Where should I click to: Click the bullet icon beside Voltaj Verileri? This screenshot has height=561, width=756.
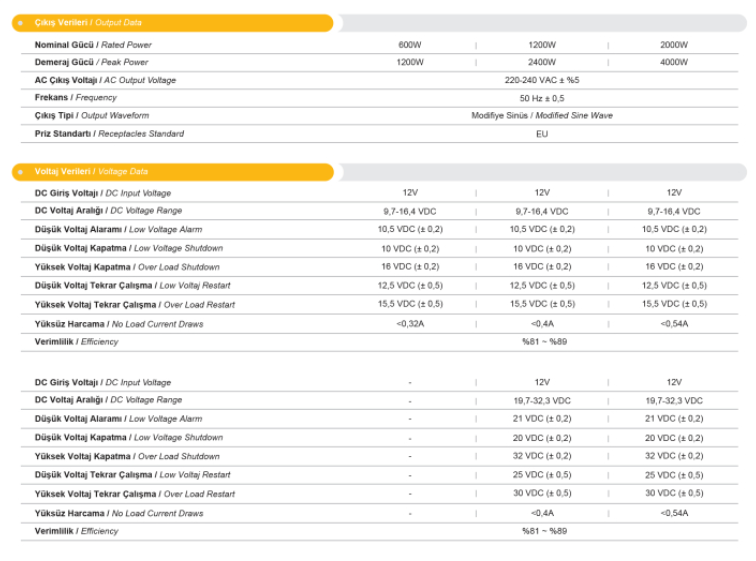[x=21, y=172]
